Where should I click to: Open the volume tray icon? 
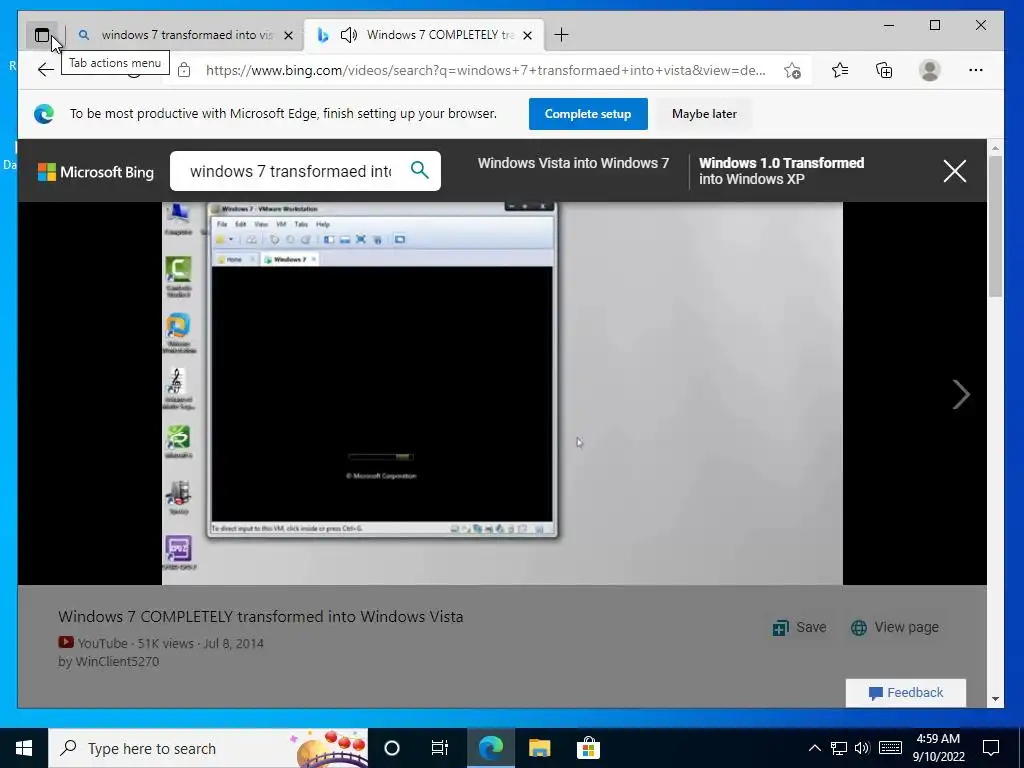tap(862, 748)
